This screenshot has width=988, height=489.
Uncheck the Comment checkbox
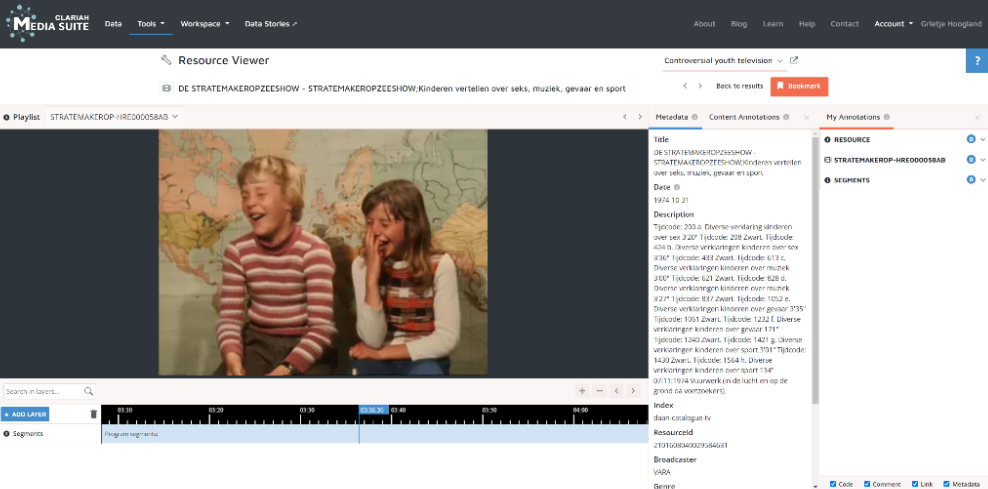[x=867, y=484]
